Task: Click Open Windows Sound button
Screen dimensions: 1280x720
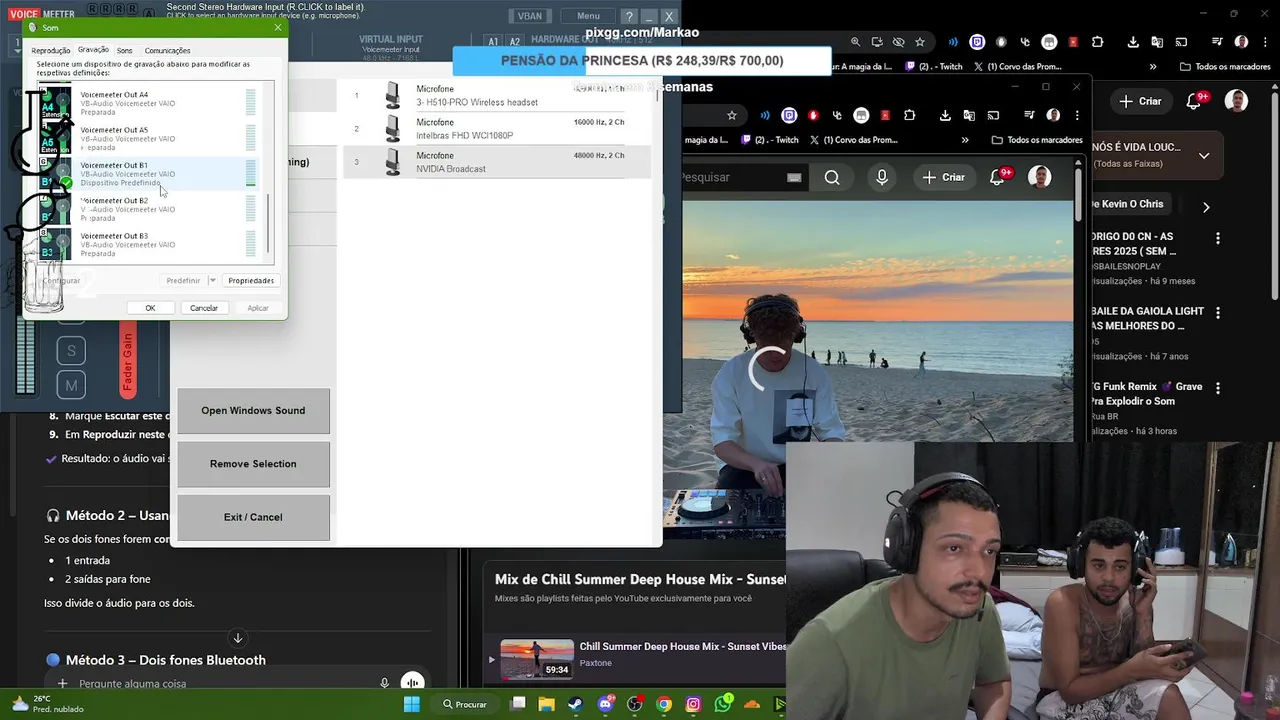Action: click(x=253, y=411)
